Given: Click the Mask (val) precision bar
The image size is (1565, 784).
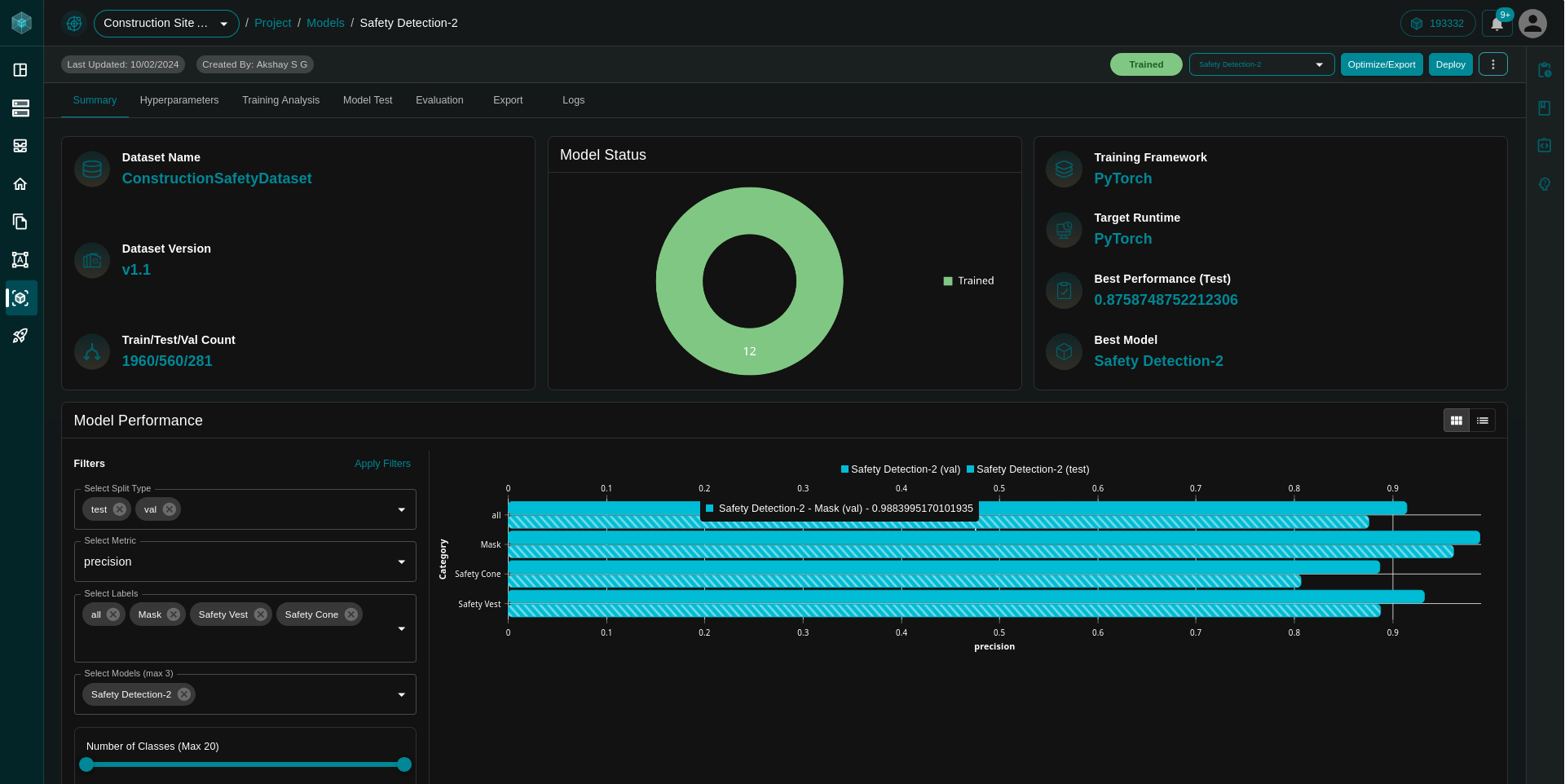Looking at the screenshot, I should tap(994, 538).
